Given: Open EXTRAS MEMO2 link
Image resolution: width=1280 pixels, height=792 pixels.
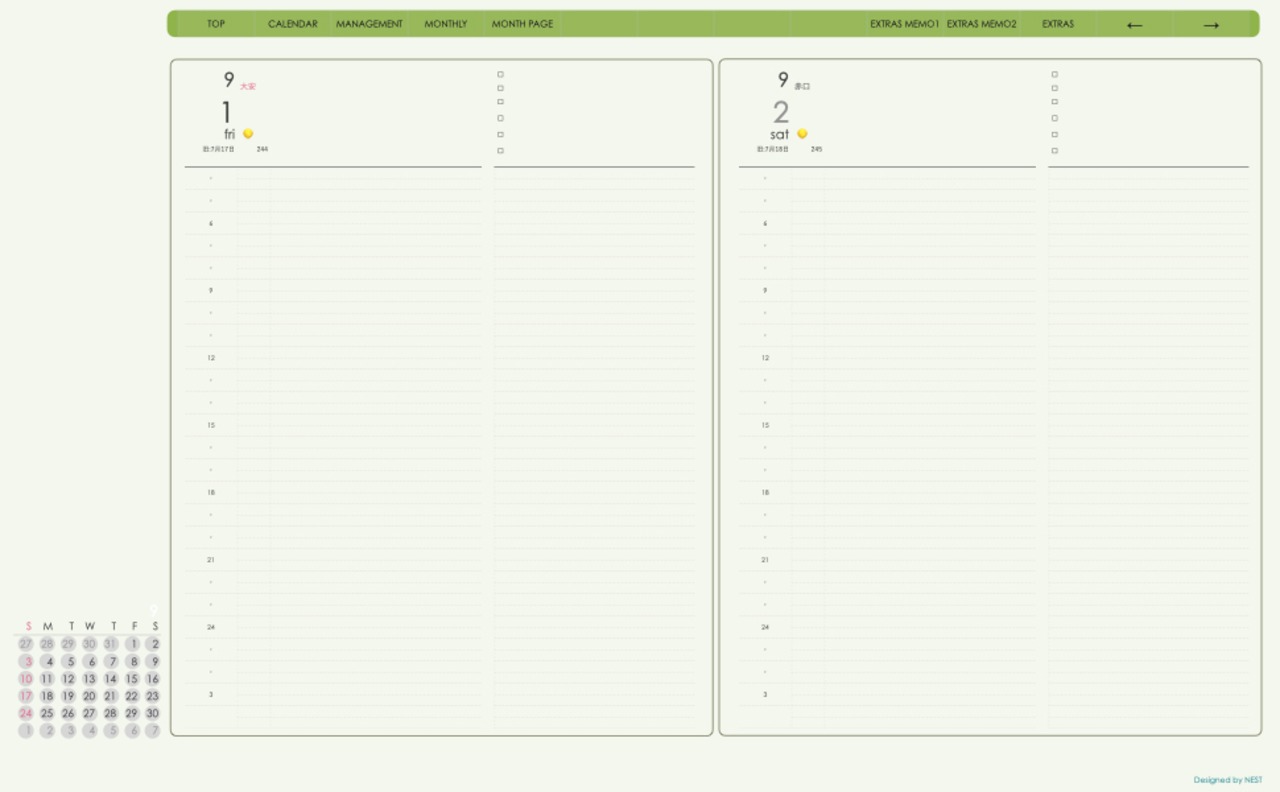Looking at the screenshot, I should (981, 24).
